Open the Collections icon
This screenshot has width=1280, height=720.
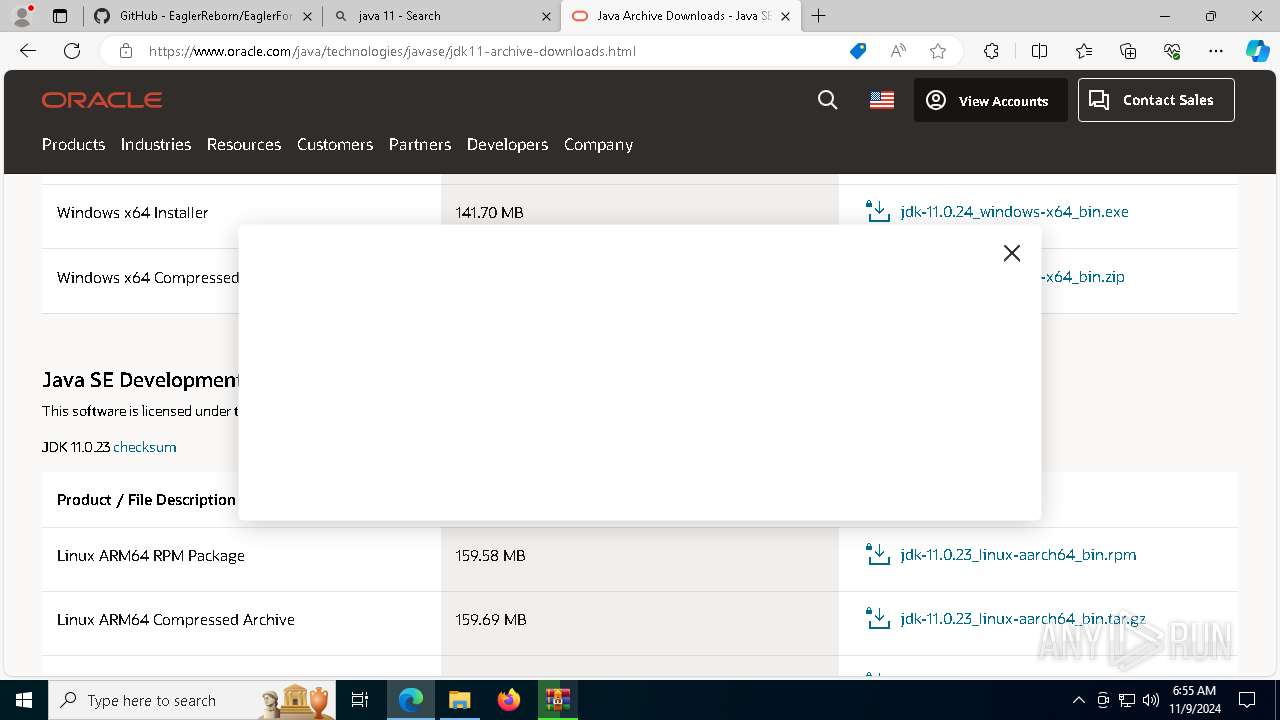tap(1128, 51)
